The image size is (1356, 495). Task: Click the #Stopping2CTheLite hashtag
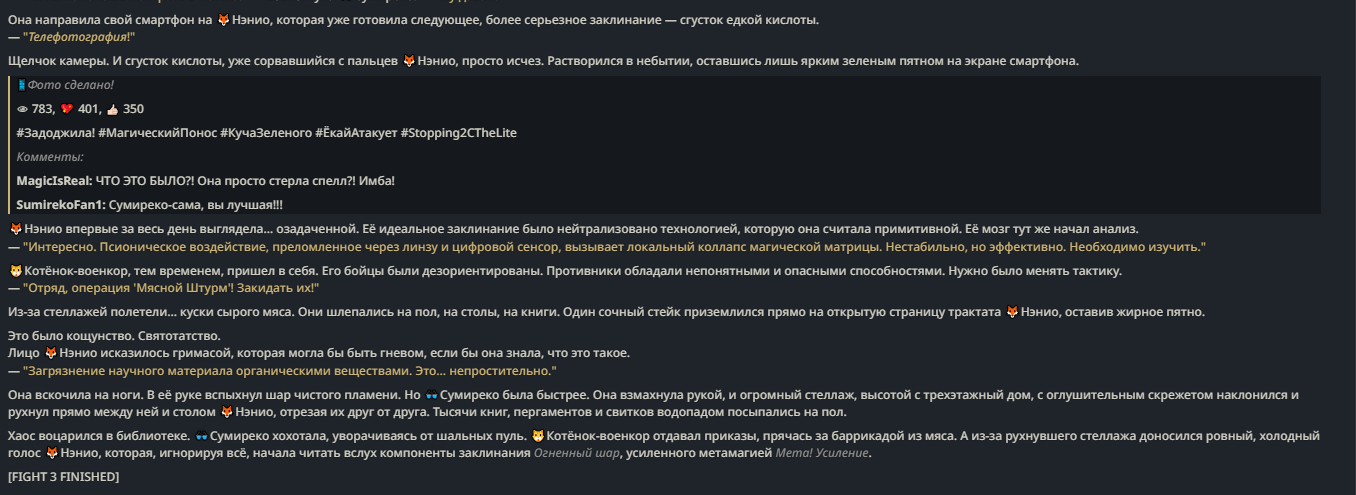pyautogui.click(x=458, y=133)
